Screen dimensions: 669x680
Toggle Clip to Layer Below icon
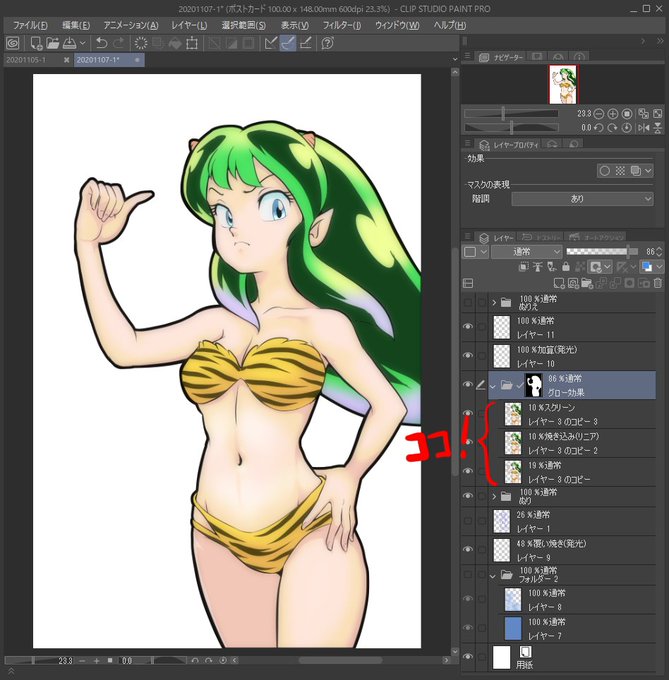point(524,267)
